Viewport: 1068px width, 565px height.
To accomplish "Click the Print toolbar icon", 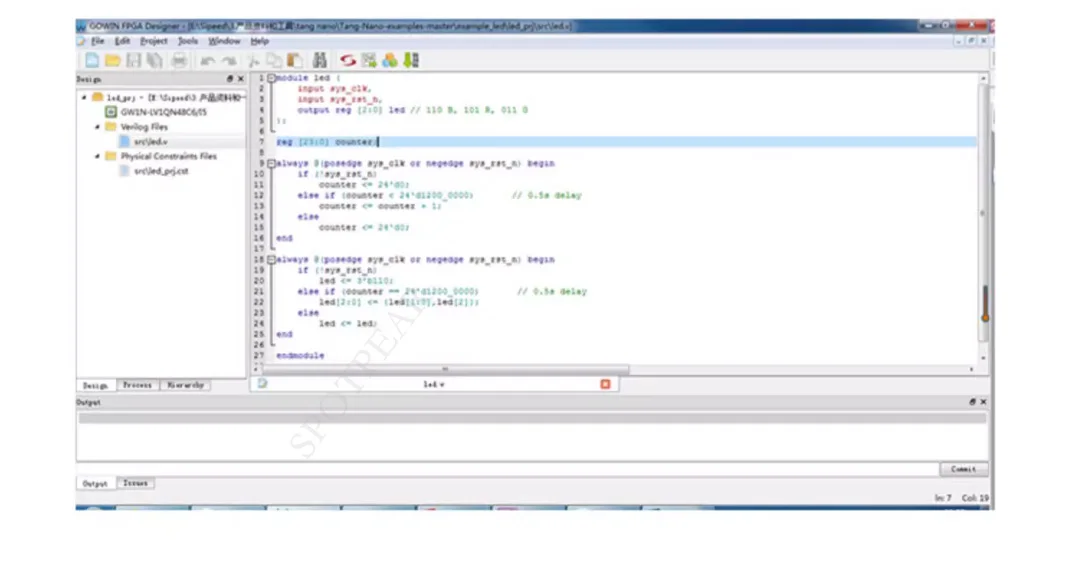I will [179, 61].
